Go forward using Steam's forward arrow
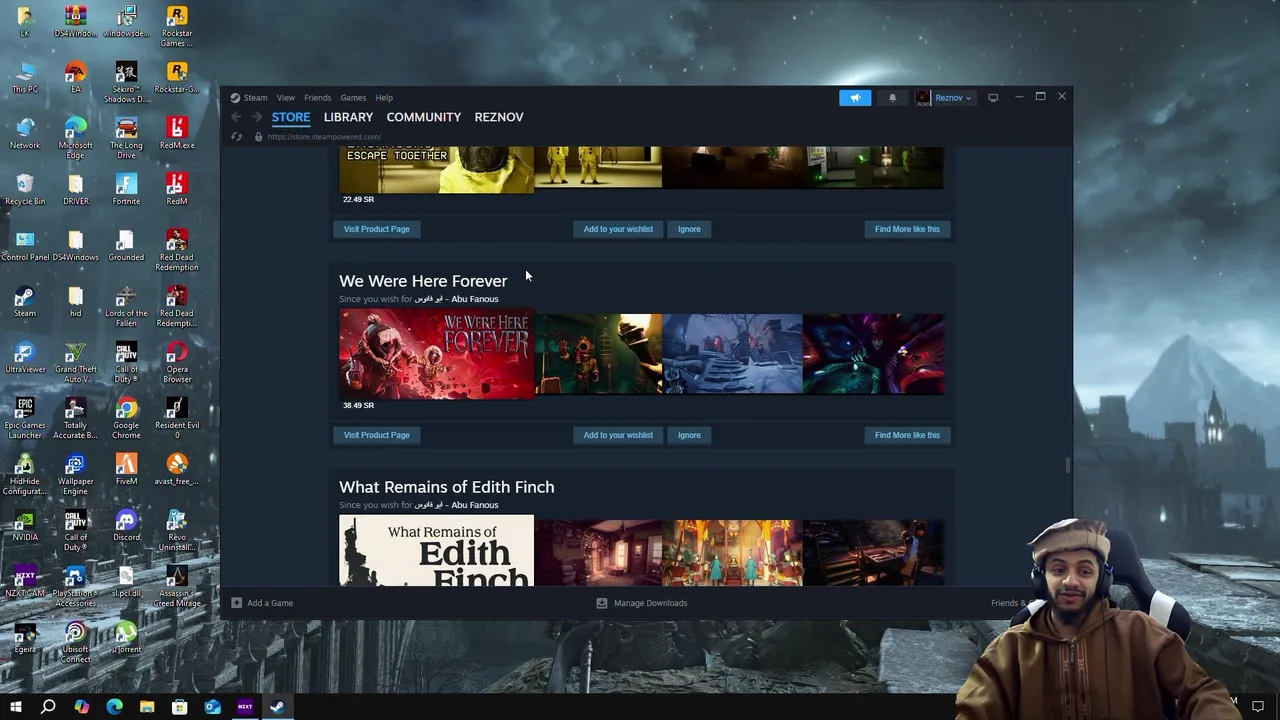Screen dimensions: 1280x720 pos(257,117)
